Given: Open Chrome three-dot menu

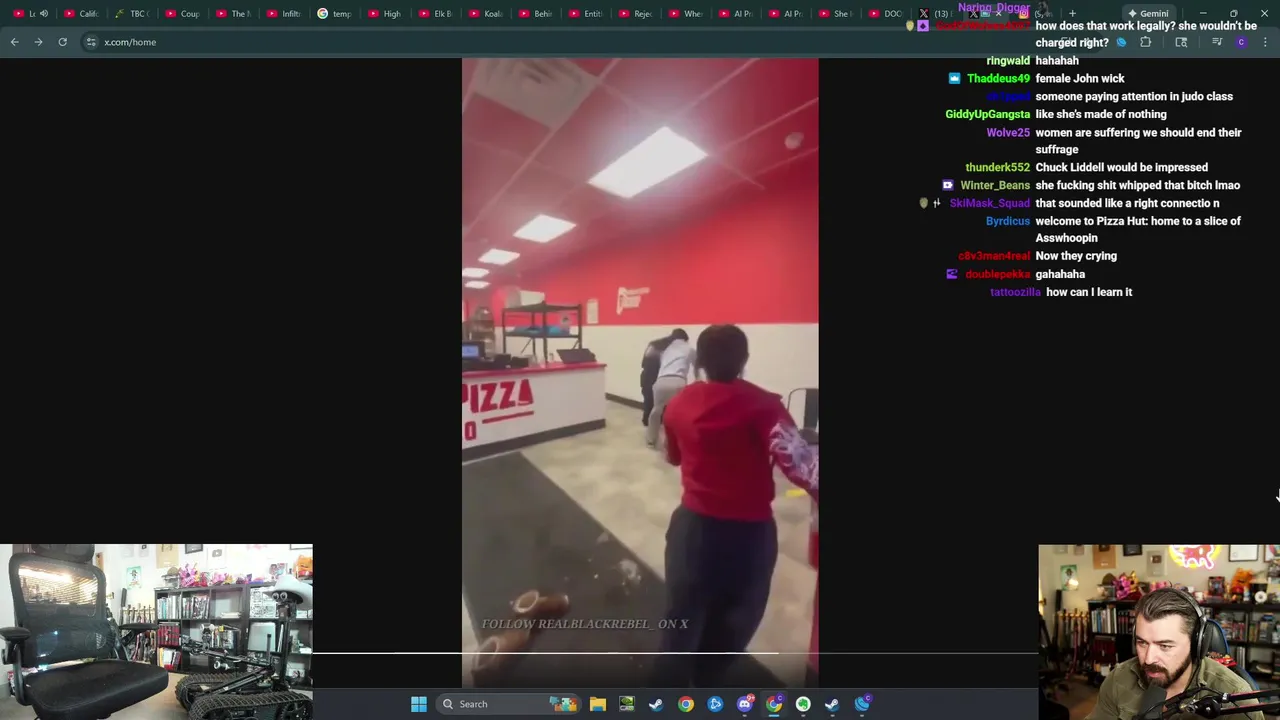Looking at the screenshot, I should pyautogui.click(x=1265, y=42).
